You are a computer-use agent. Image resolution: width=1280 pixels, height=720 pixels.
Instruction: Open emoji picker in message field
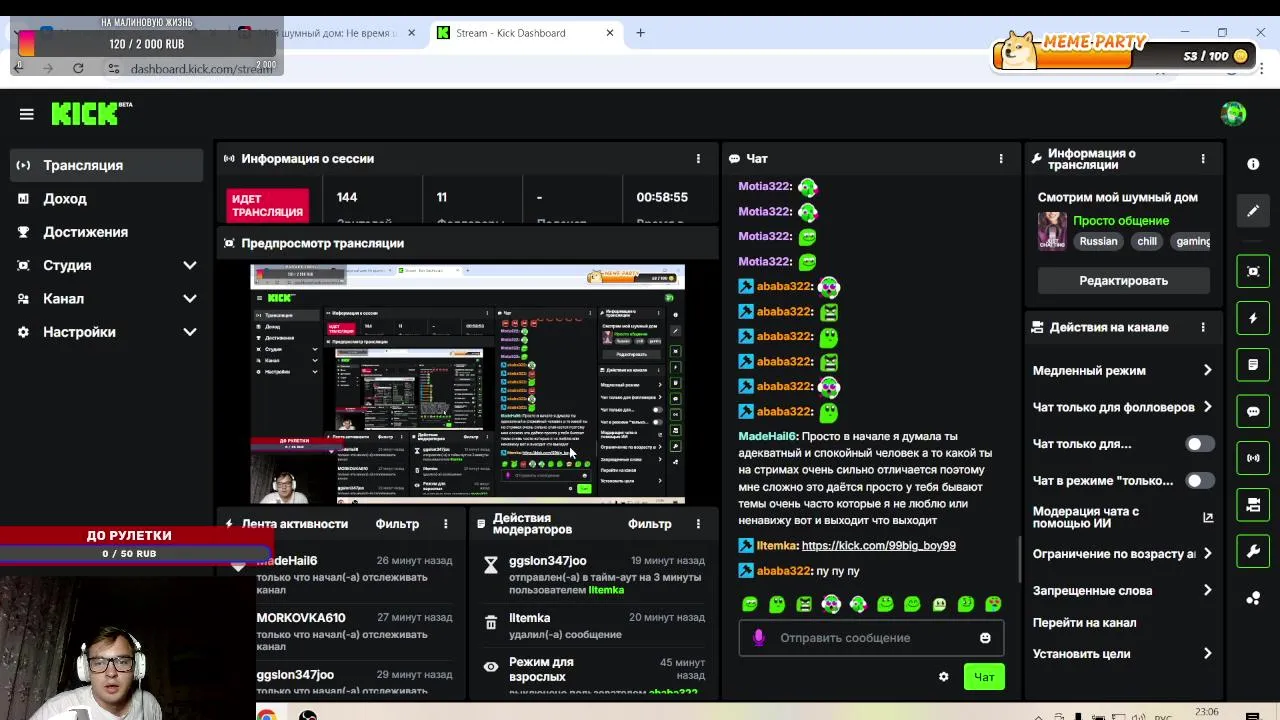(x=985, y=638)
